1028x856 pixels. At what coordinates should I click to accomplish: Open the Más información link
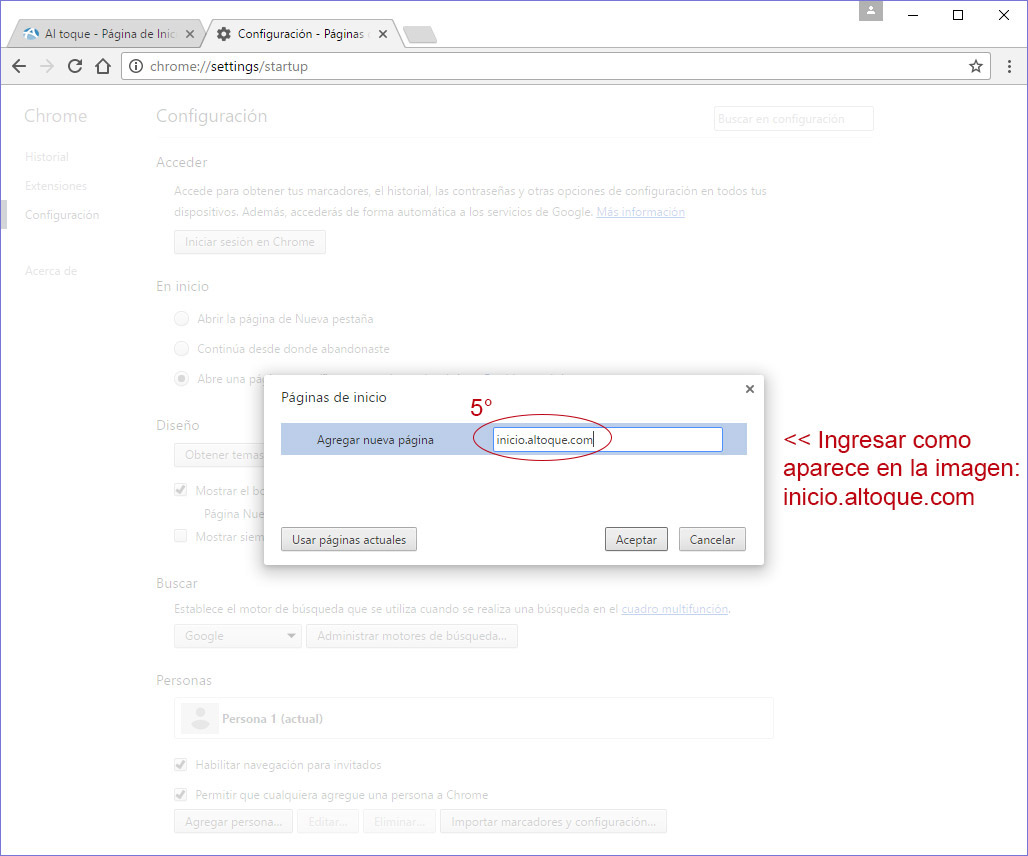[641, 212]
